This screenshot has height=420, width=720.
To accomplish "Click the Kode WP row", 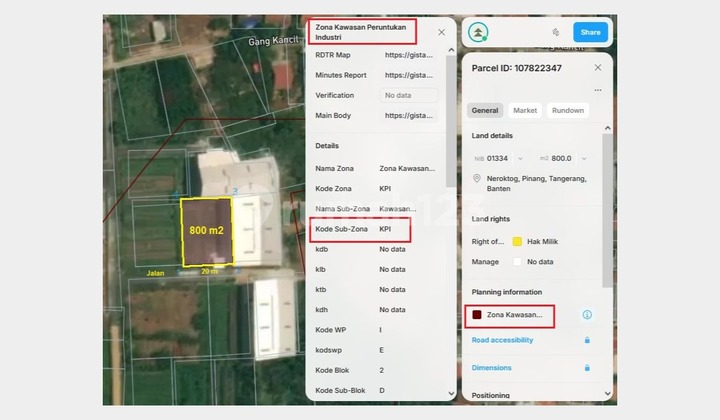I will (376, 330).
